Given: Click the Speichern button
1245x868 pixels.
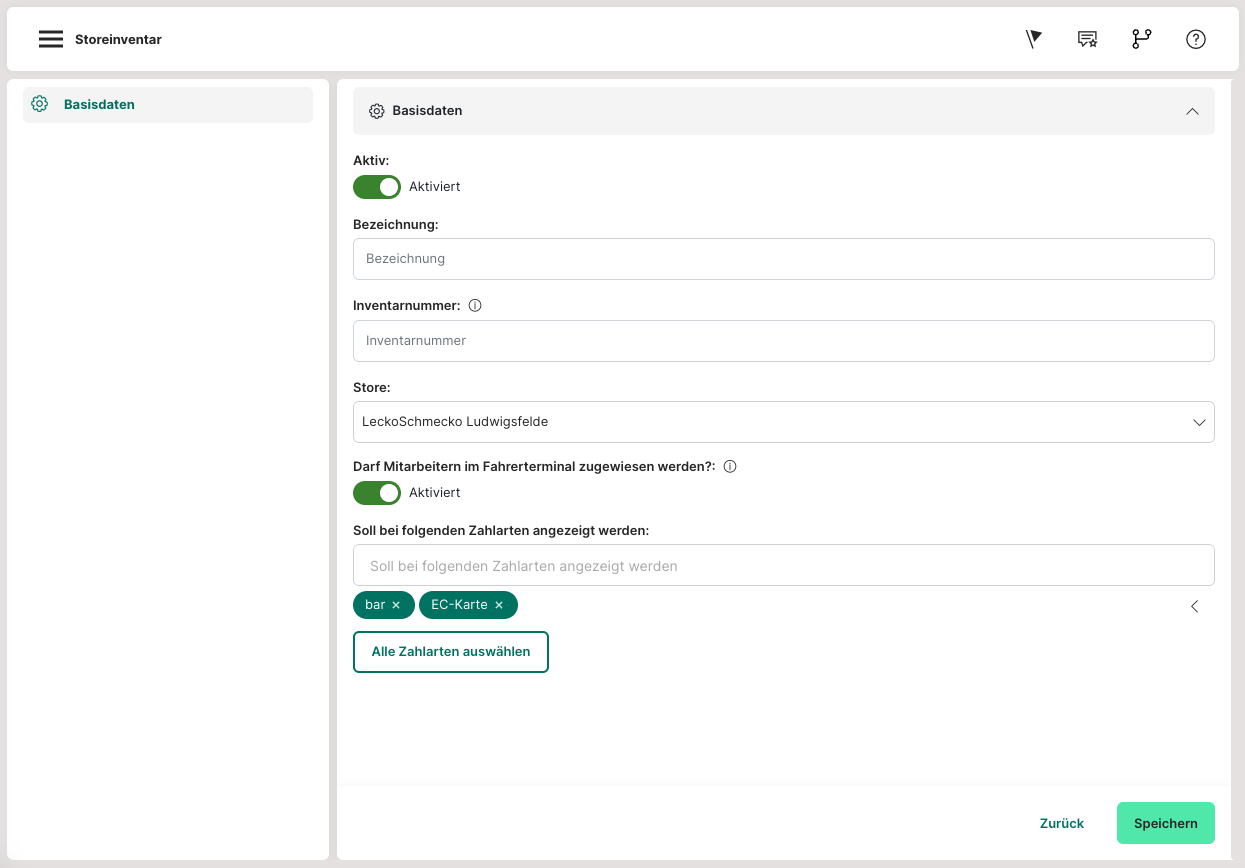Looking at the screenshot, I should click(1165, 823).
